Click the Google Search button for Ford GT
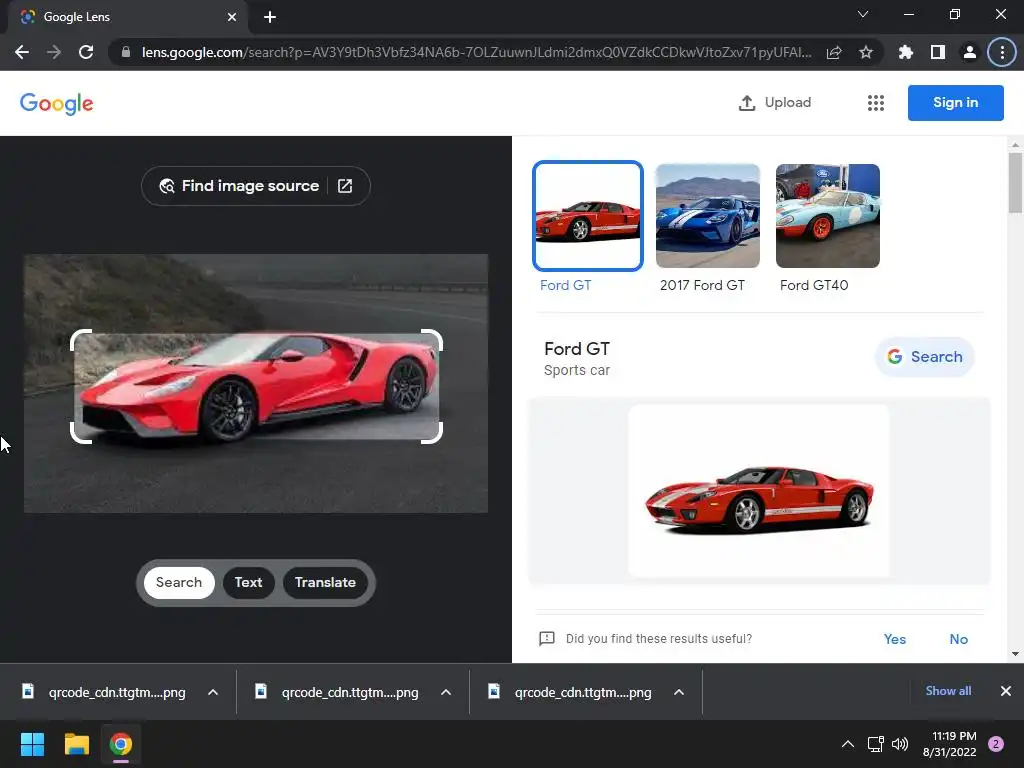Viewport: 1024px width, 768px height. pyautogui.click(x=925, y=357)
